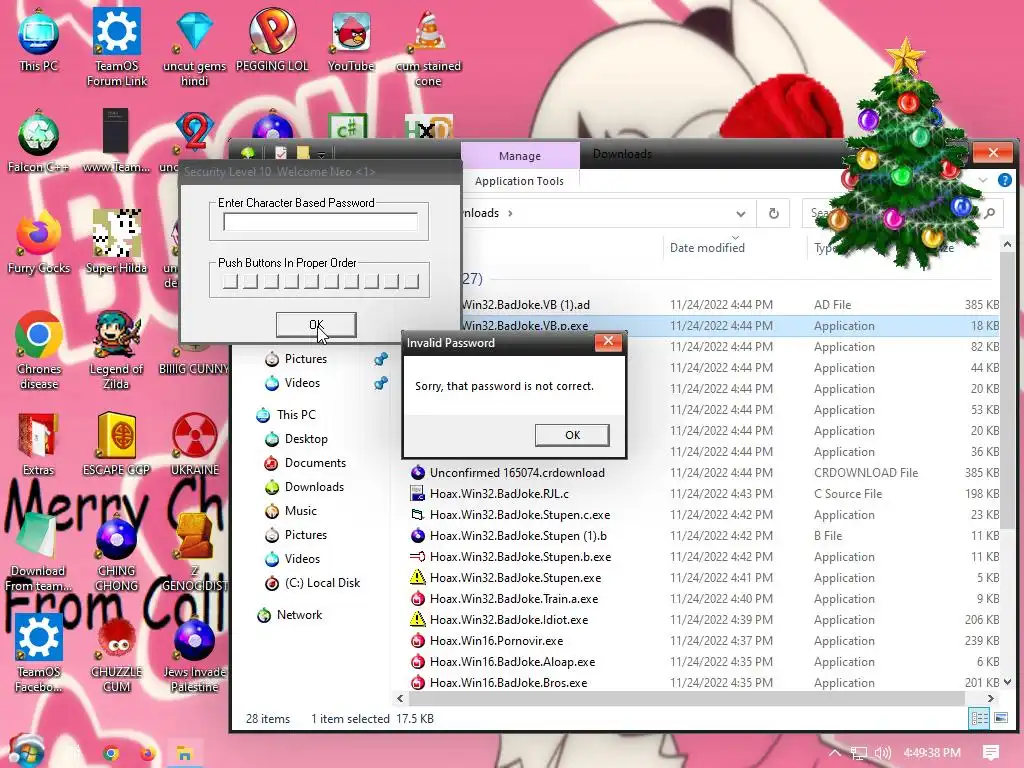The width and height of the screenshot is (1024, 768).
Task: Open the Falcon C++ desktop icon
Action: (39, 142)
